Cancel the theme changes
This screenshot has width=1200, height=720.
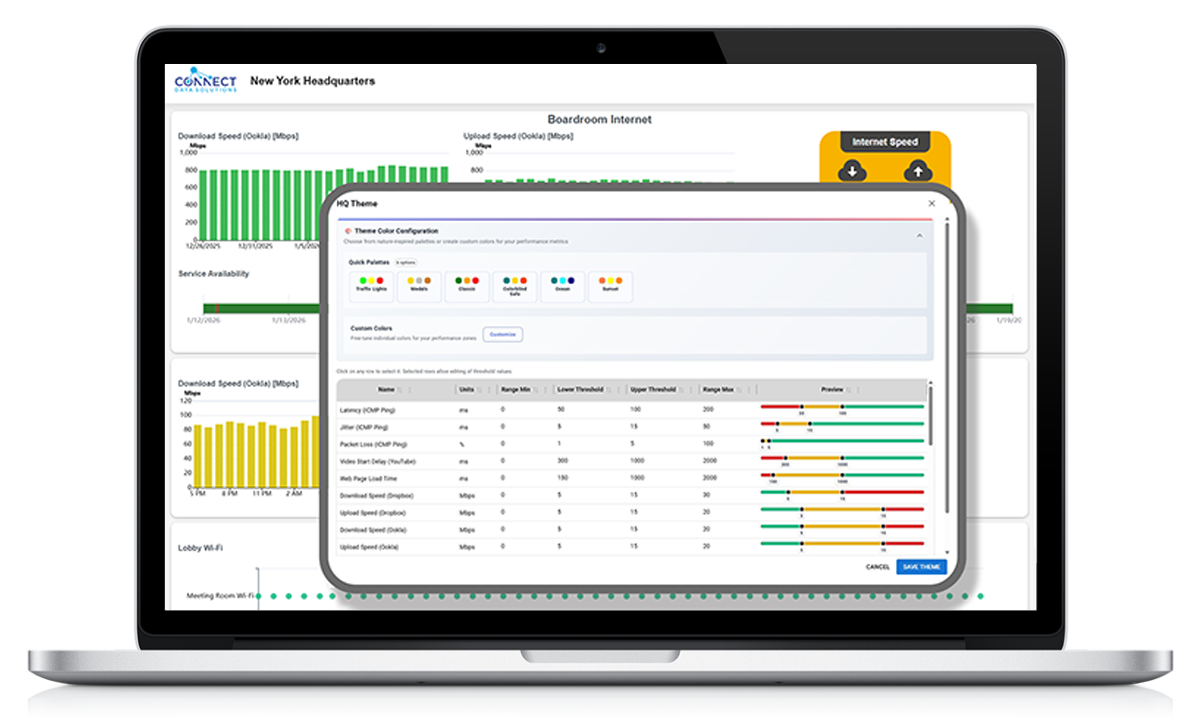pos(877,567)
